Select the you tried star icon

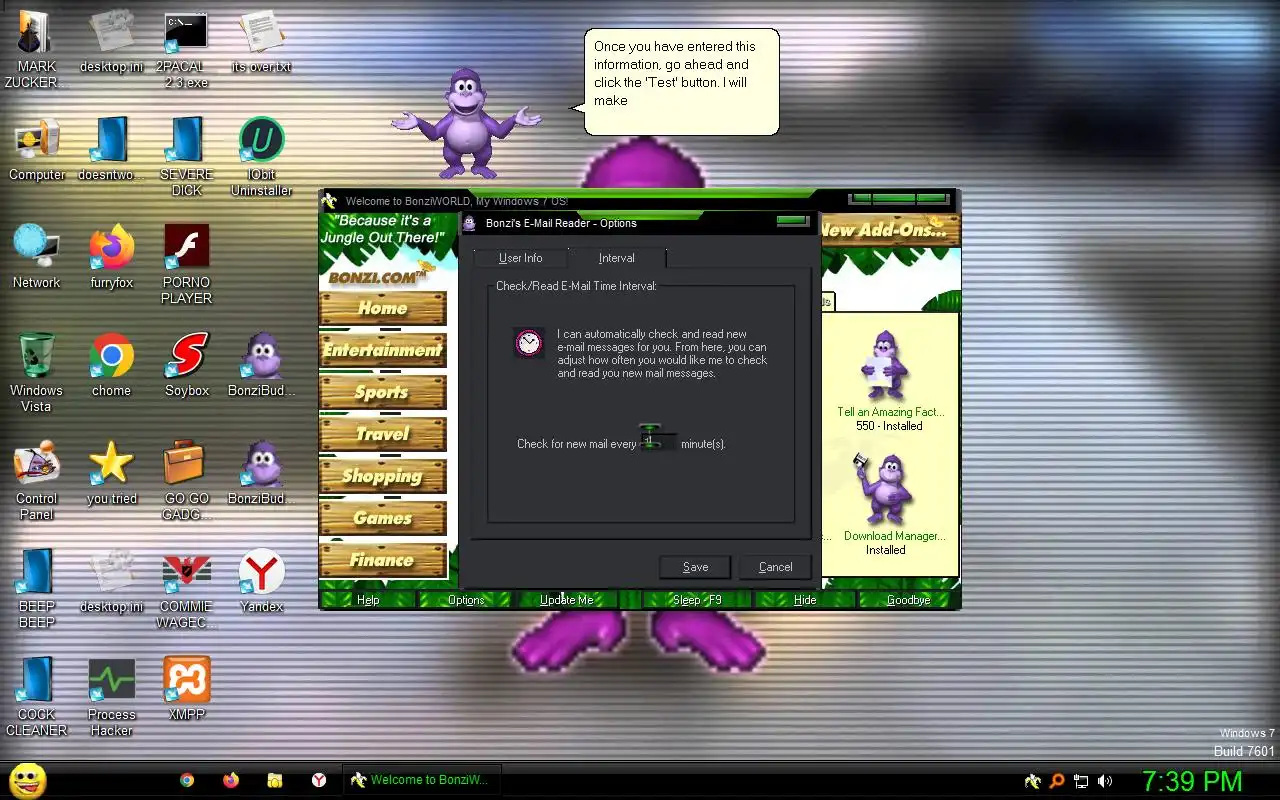[112, 474]
